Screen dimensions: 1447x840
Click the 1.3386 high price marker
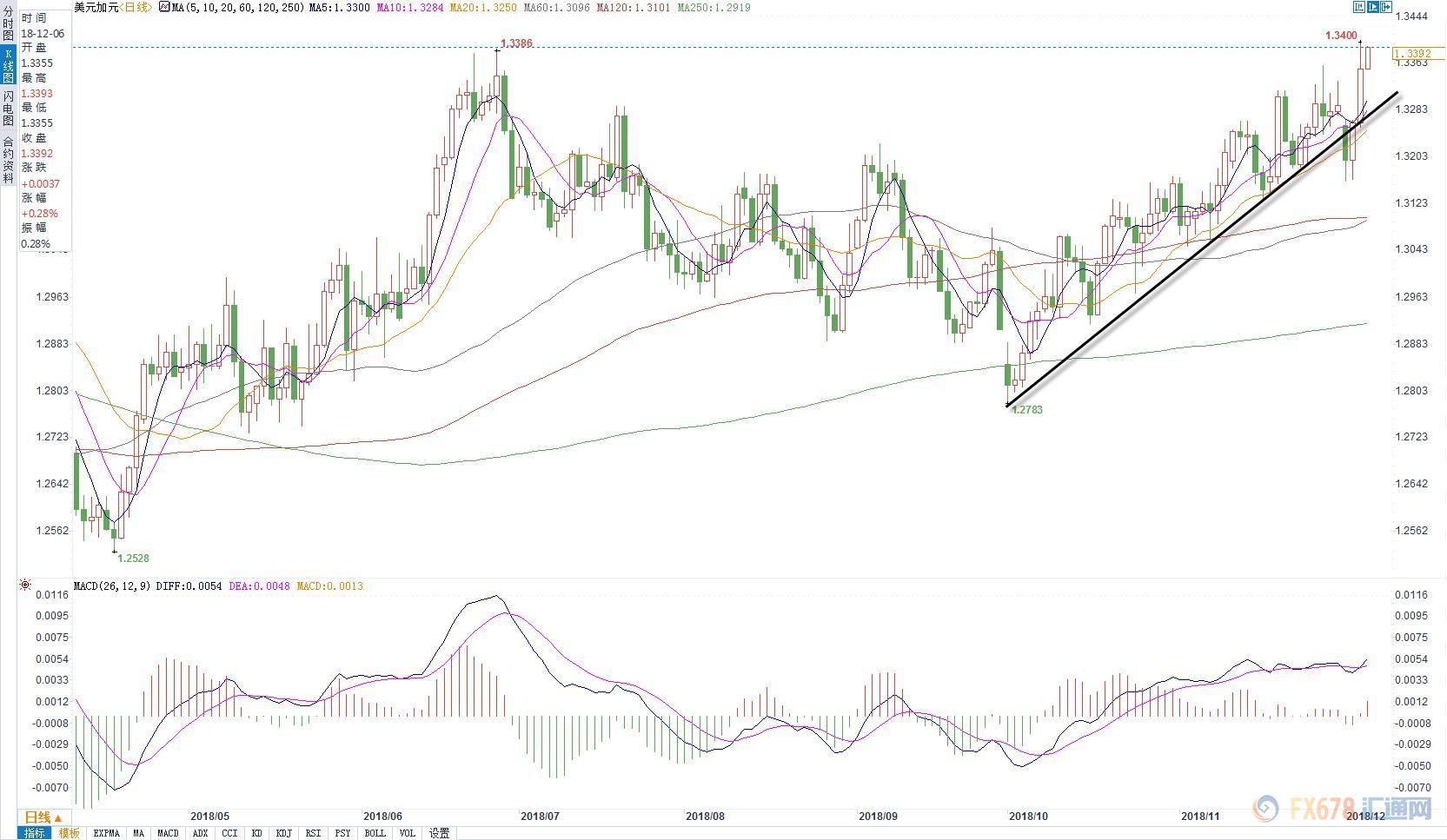tap(517, 43)
